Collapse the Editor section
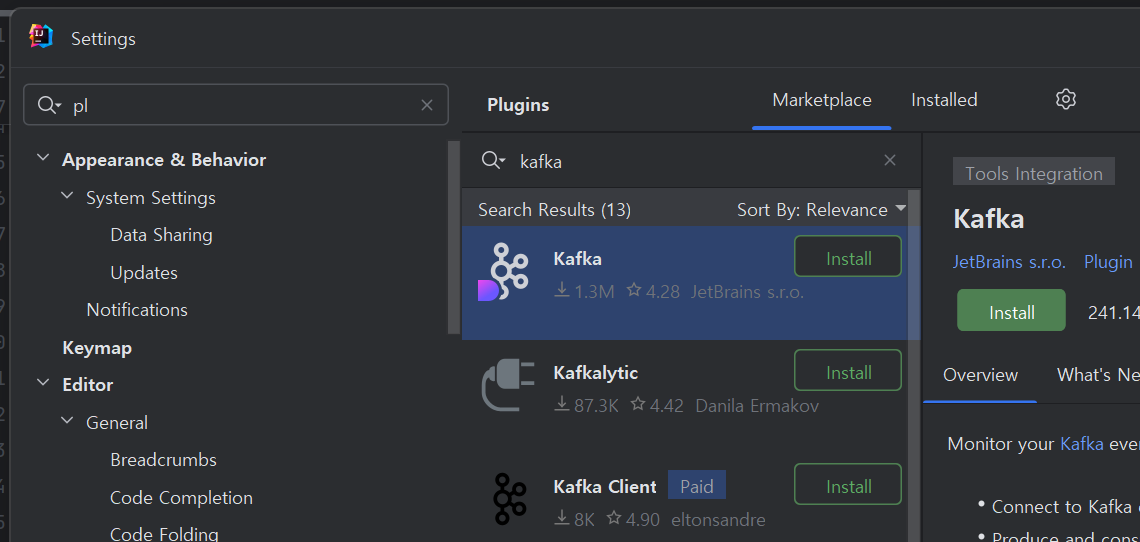1140x542 pixels. tap(43, 383)
